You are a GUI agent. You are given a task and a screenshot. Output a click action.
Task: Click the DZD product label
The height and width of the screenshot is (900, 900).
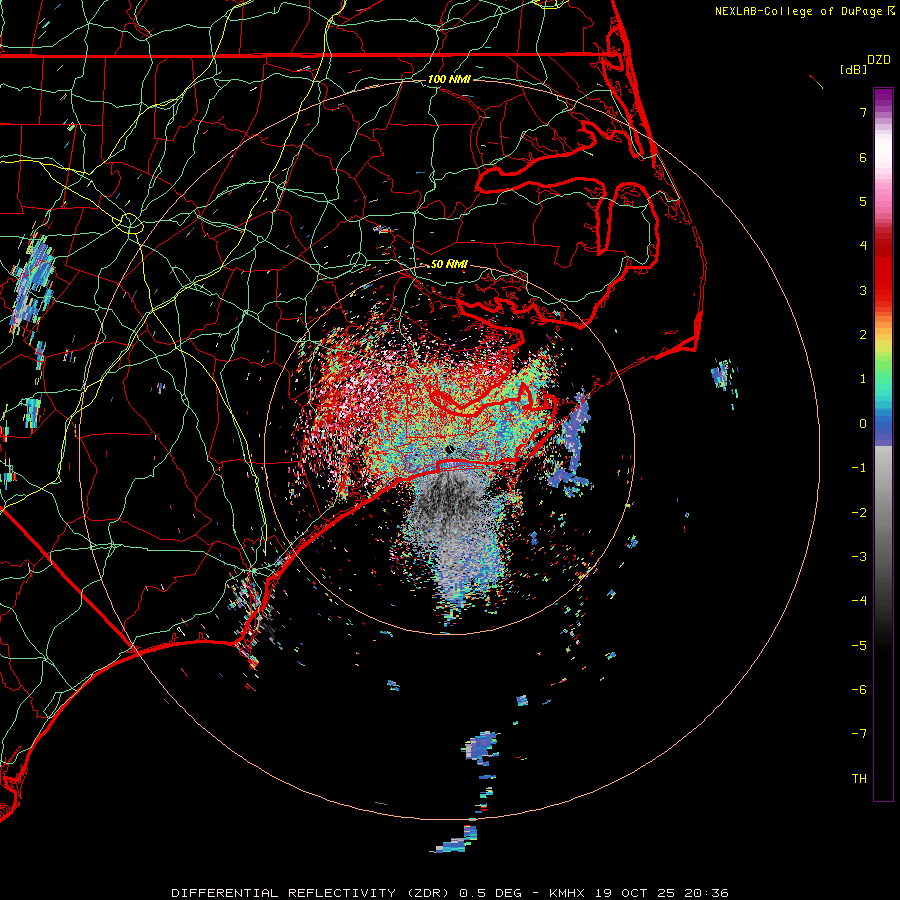pyautogui.click(x=879, y=60)
